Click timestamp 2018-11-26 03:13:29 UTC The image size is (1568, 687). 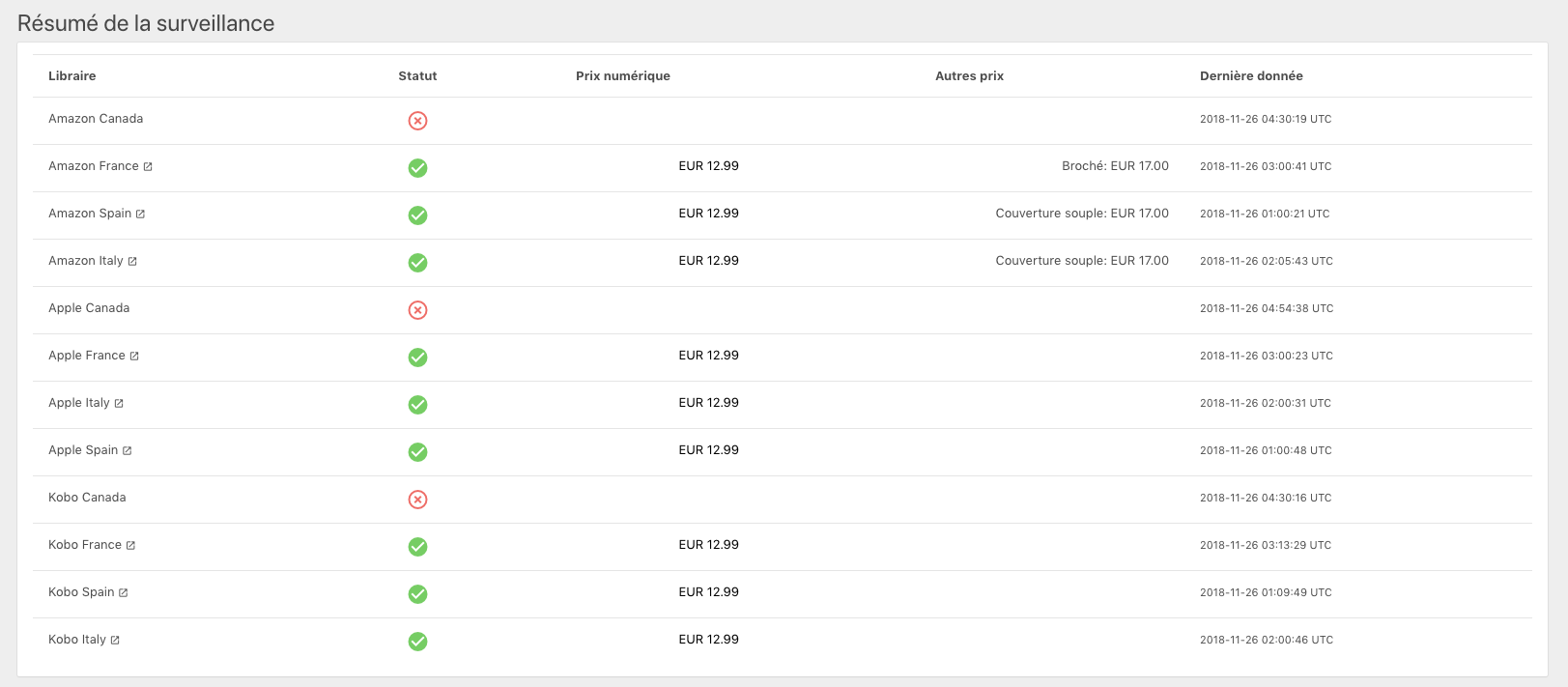pos(1266,546)
